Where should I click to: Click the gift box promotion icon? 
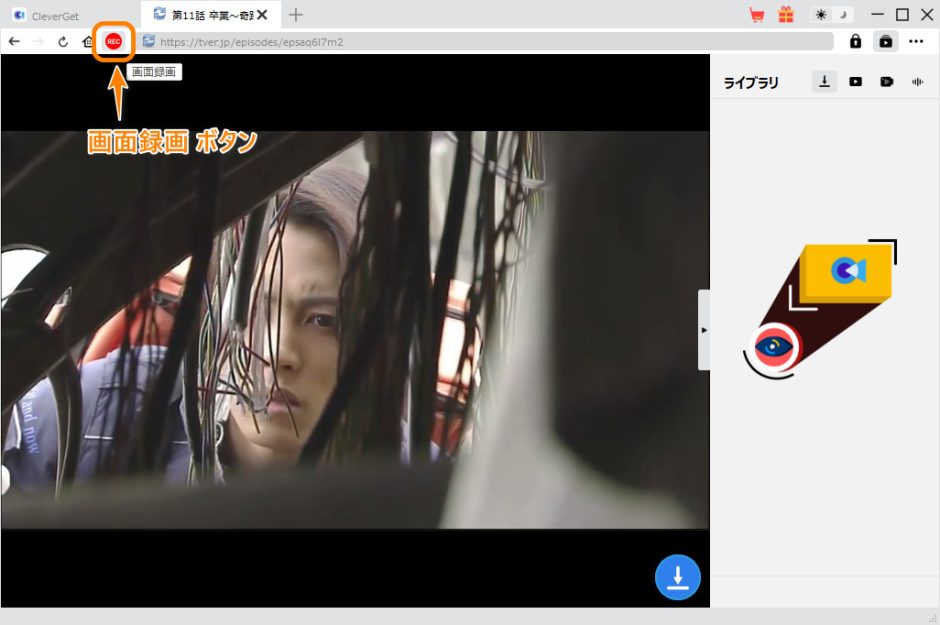787,15
